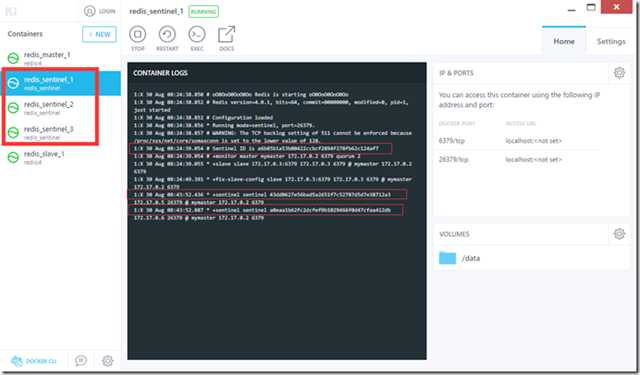Close the Kitematic window
Viewport: 640px width, 375px height.
coord(616,7)
